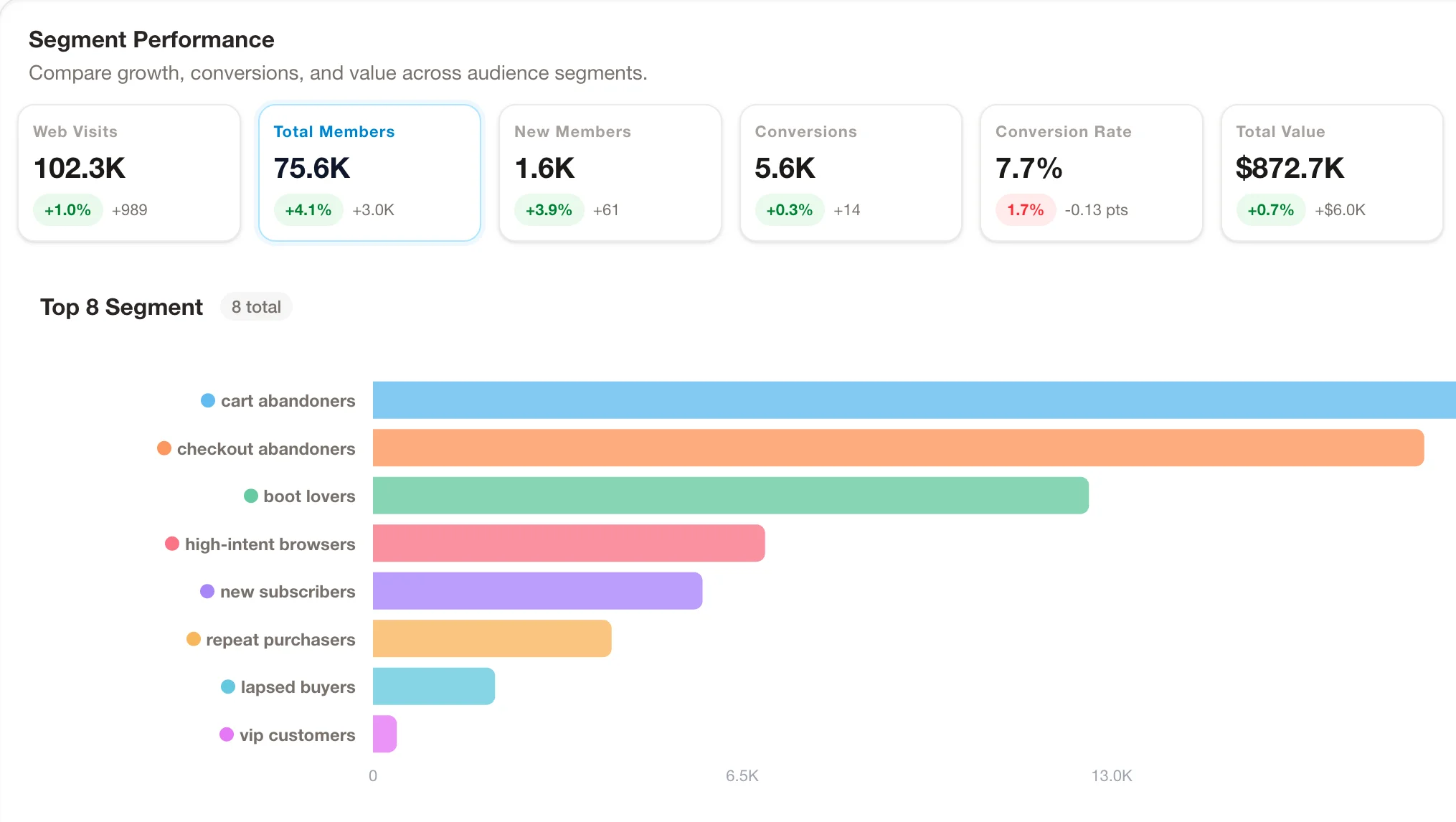Click the 102.3K Web Visits value
Viewport: 1456px width, 822px height.
tap(80, 169)
